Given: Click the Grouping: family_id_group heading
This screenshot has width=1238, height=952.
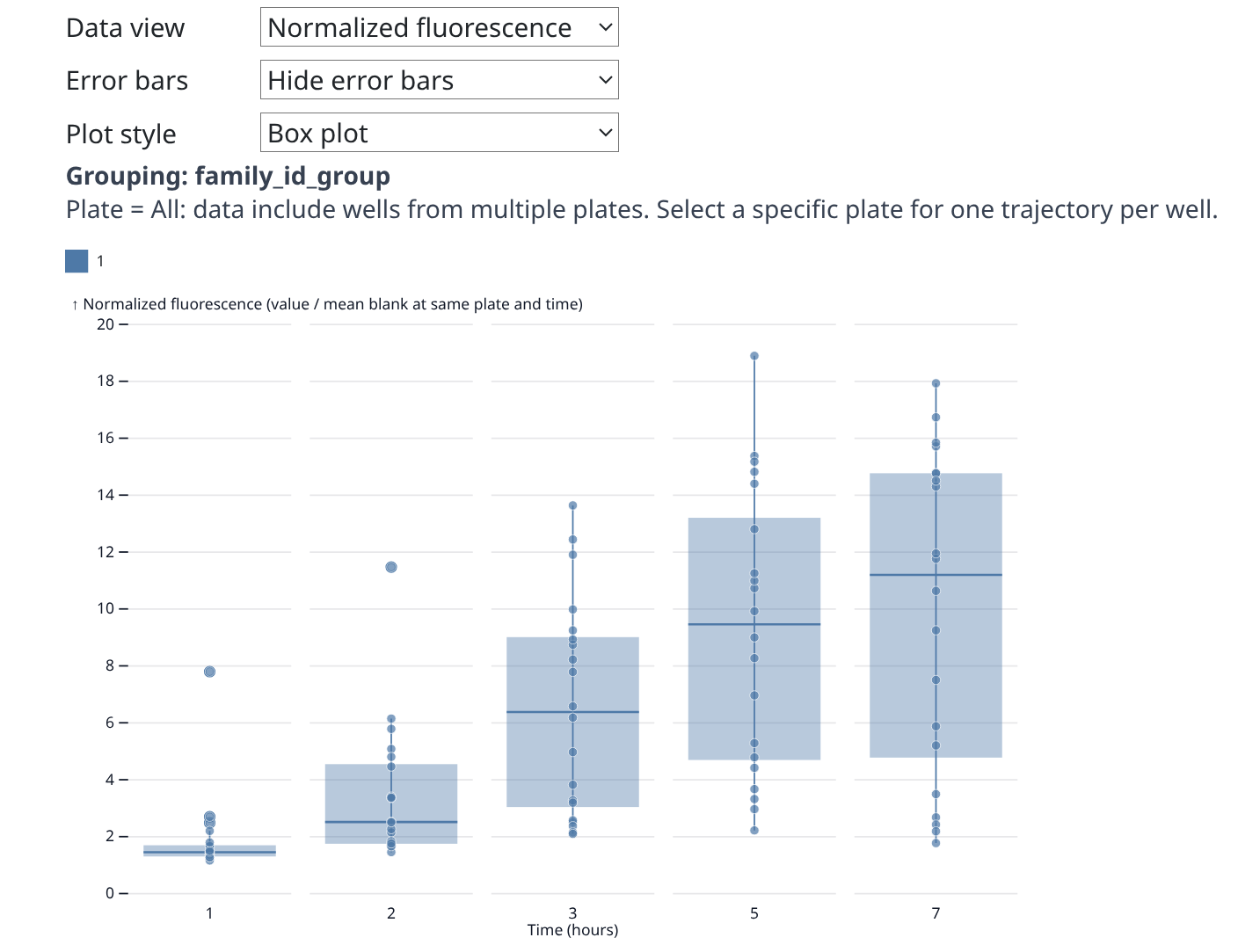Looking at the screenshot, I should (228, 176).
